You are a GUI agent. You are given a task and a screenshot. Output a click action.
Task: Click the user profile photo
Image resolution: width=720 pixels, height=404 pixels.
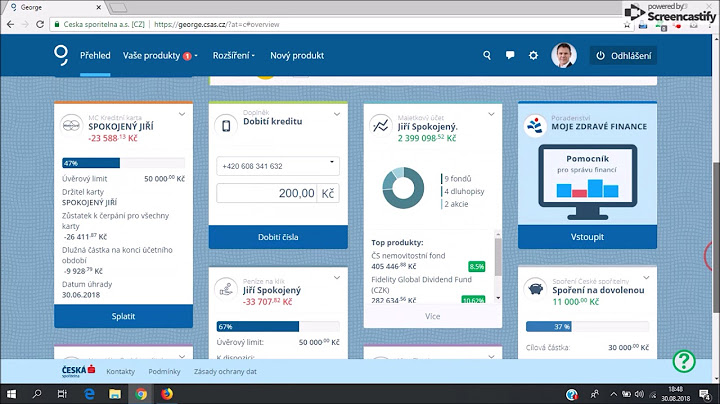click(x=563, y=56)
